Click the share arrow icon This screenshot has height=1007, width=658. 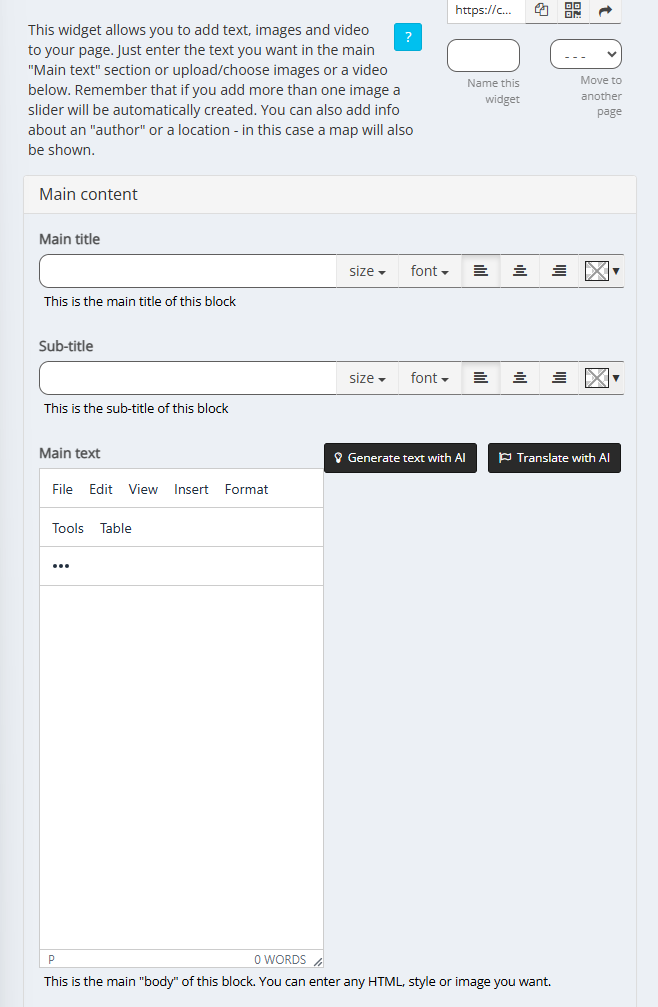[605, 10]
